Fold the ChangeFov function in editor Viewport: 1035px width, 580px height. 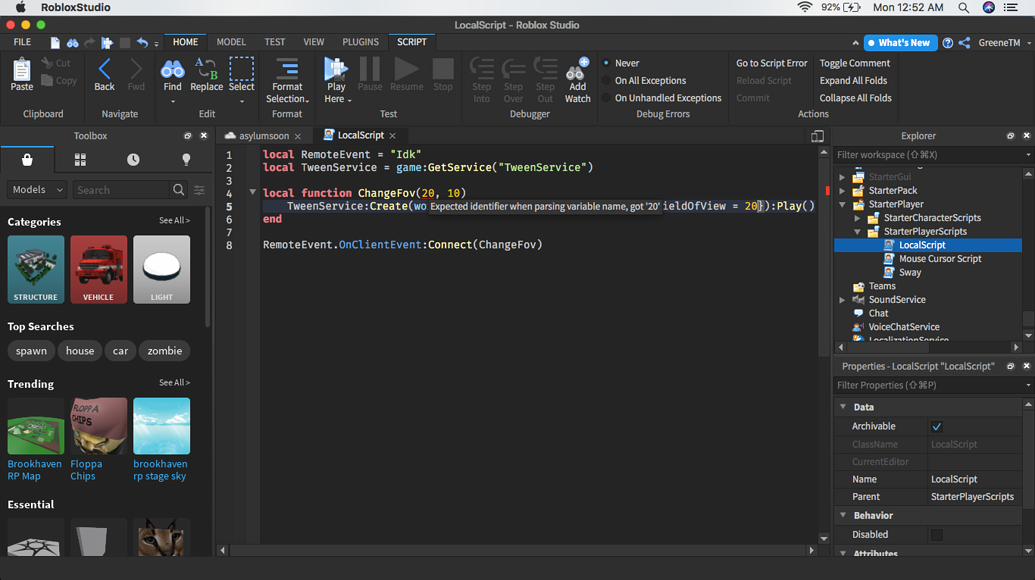[252, 193]
